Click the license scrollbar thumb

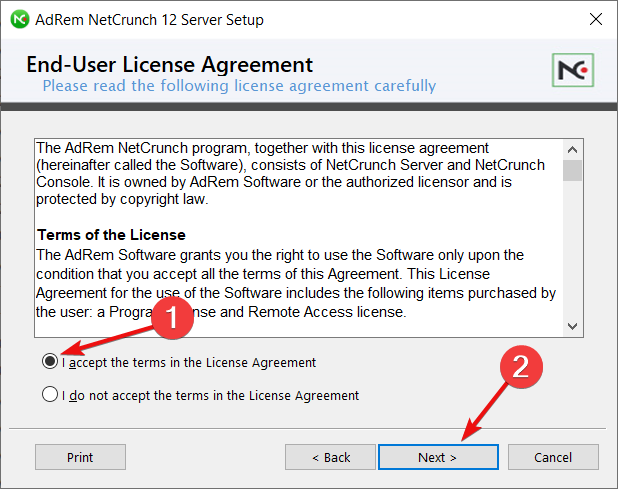tap(572, 170)
